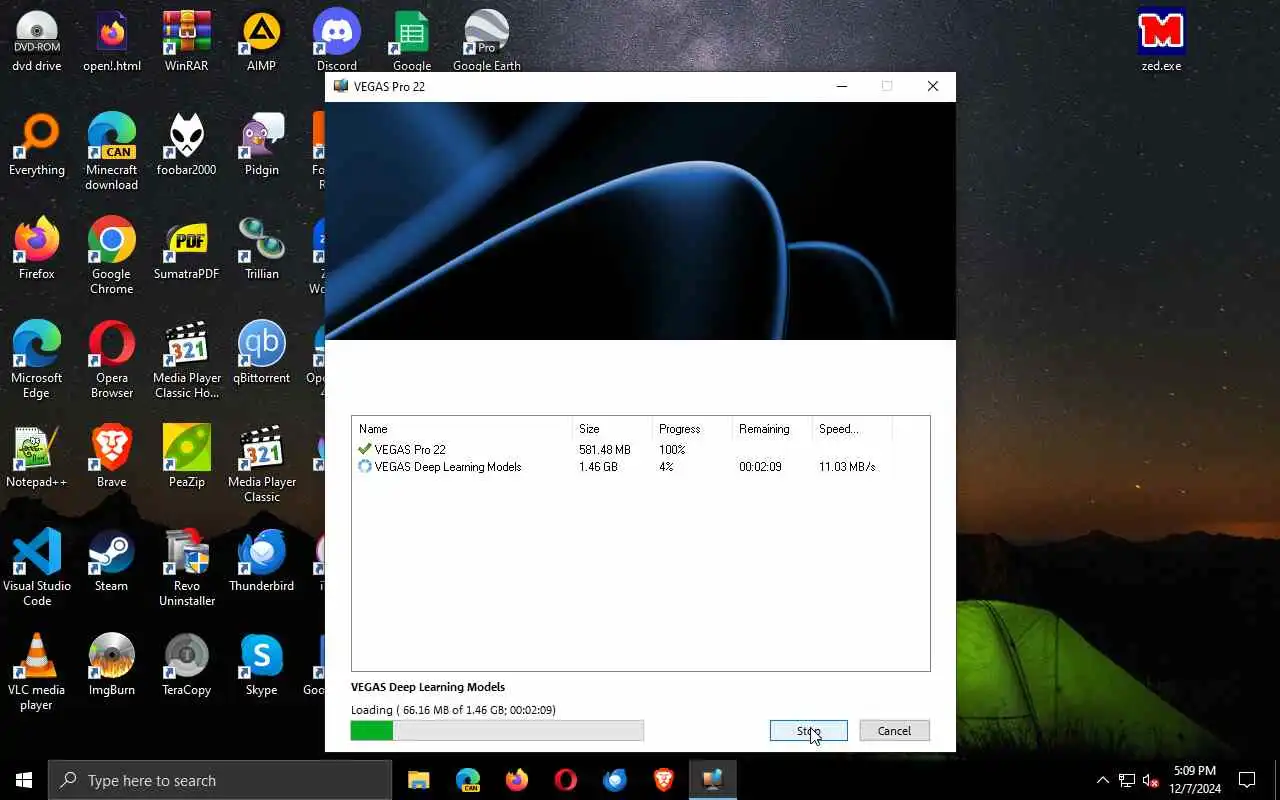Select the zed.exe desktop icon
This screenshot has height=800, width=1280.
point(1161,41)
